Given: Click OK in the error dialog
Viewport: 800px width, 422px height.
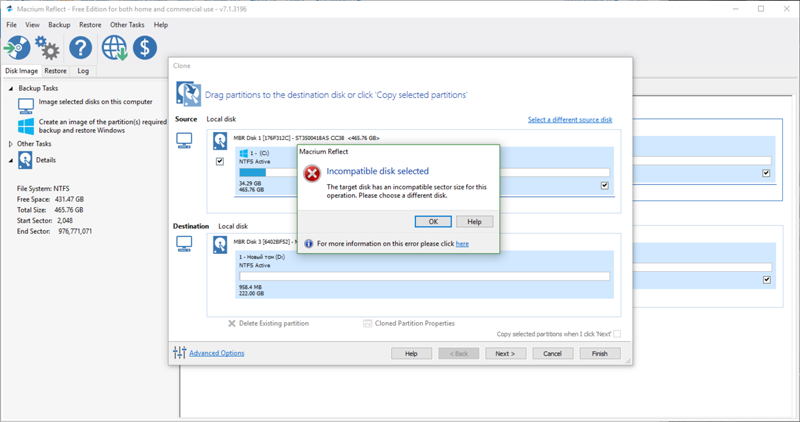Looking at the screenshot, I should pos(433,221).
